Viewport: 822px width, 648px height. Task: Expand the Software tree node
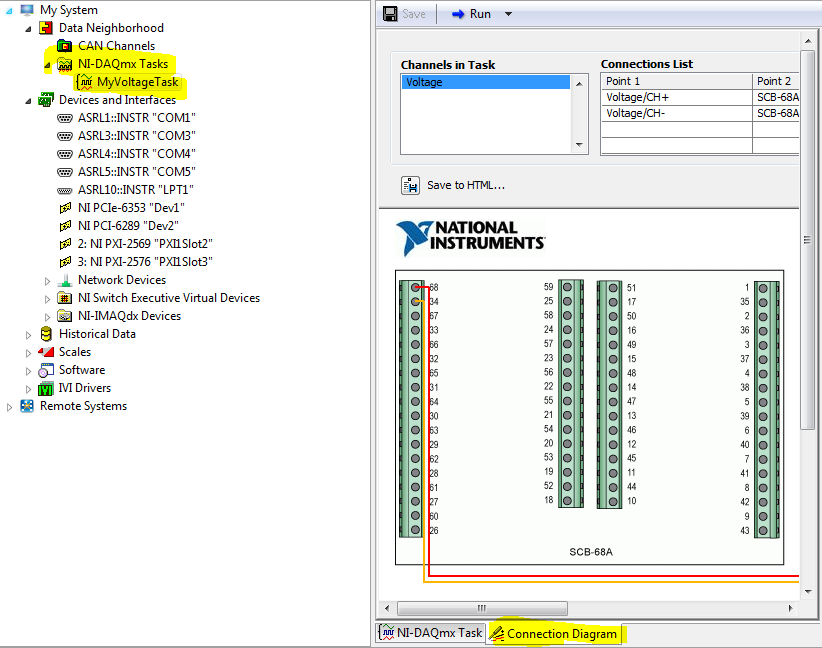click(x=28, y=370)
